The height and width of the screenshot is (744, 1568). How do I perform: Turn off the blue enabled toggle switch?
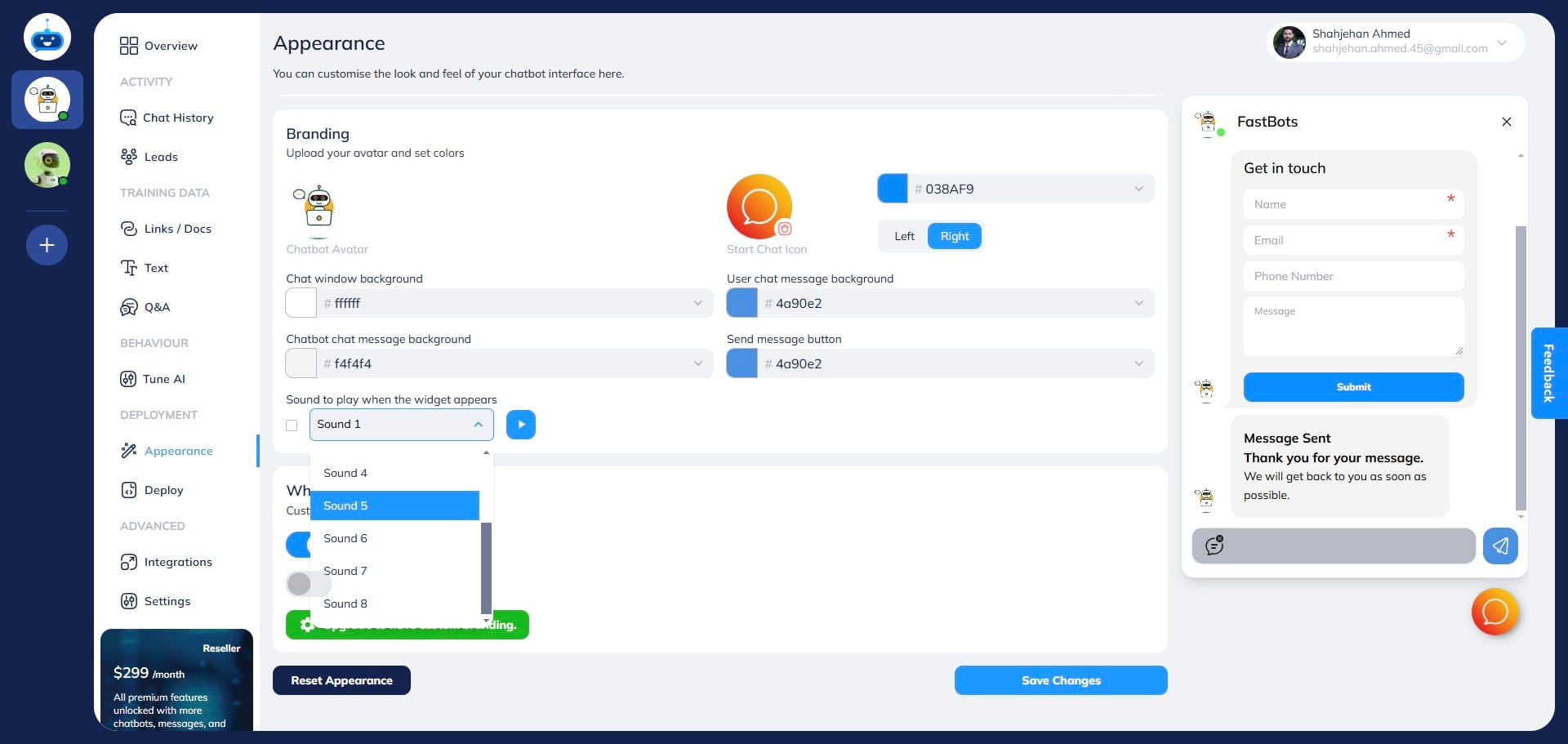tap(299, 545)
